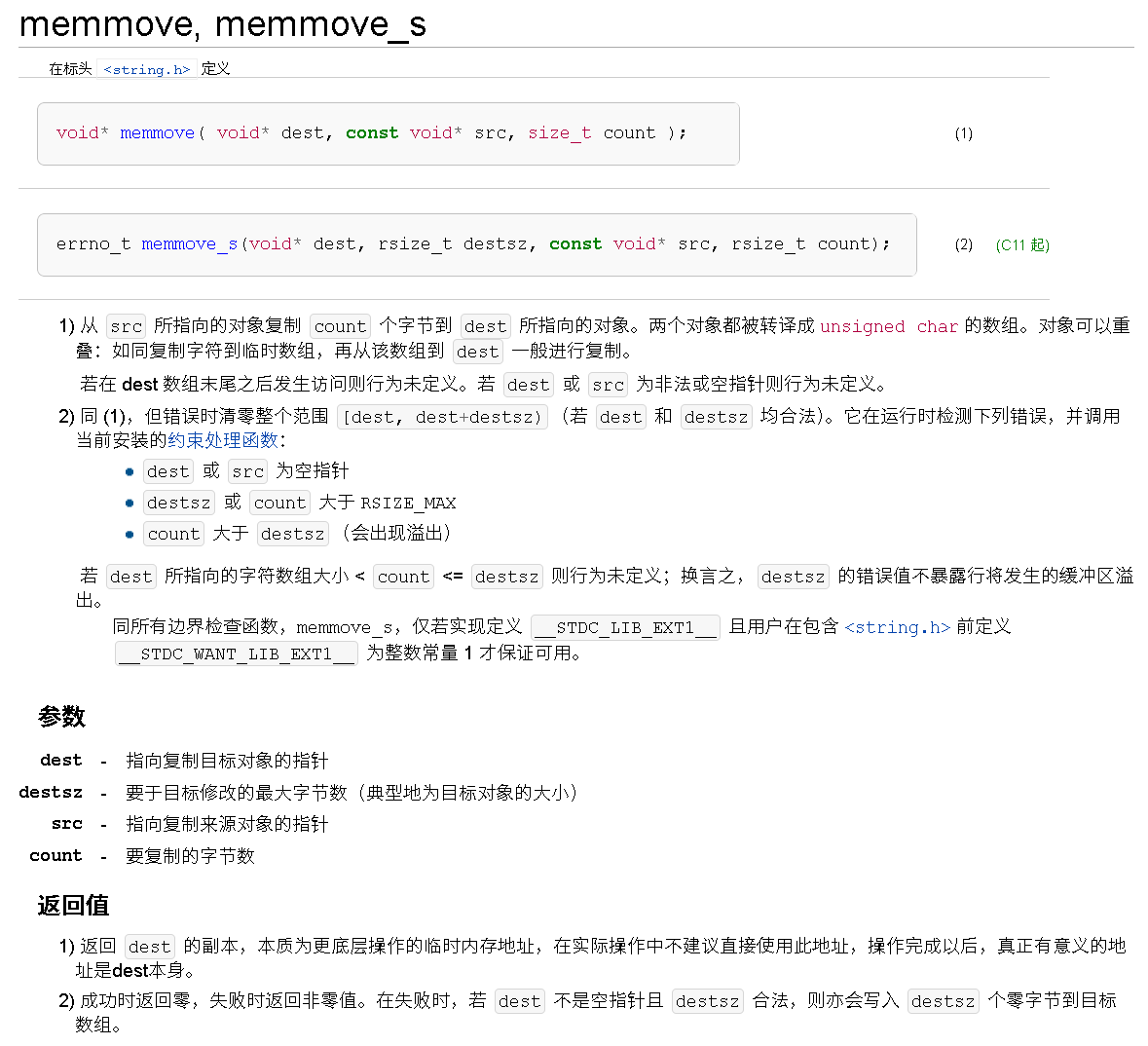Screen dimensions: 1148x1046
Task: Click description 要复制的字节数
Action: coord(190,856)
